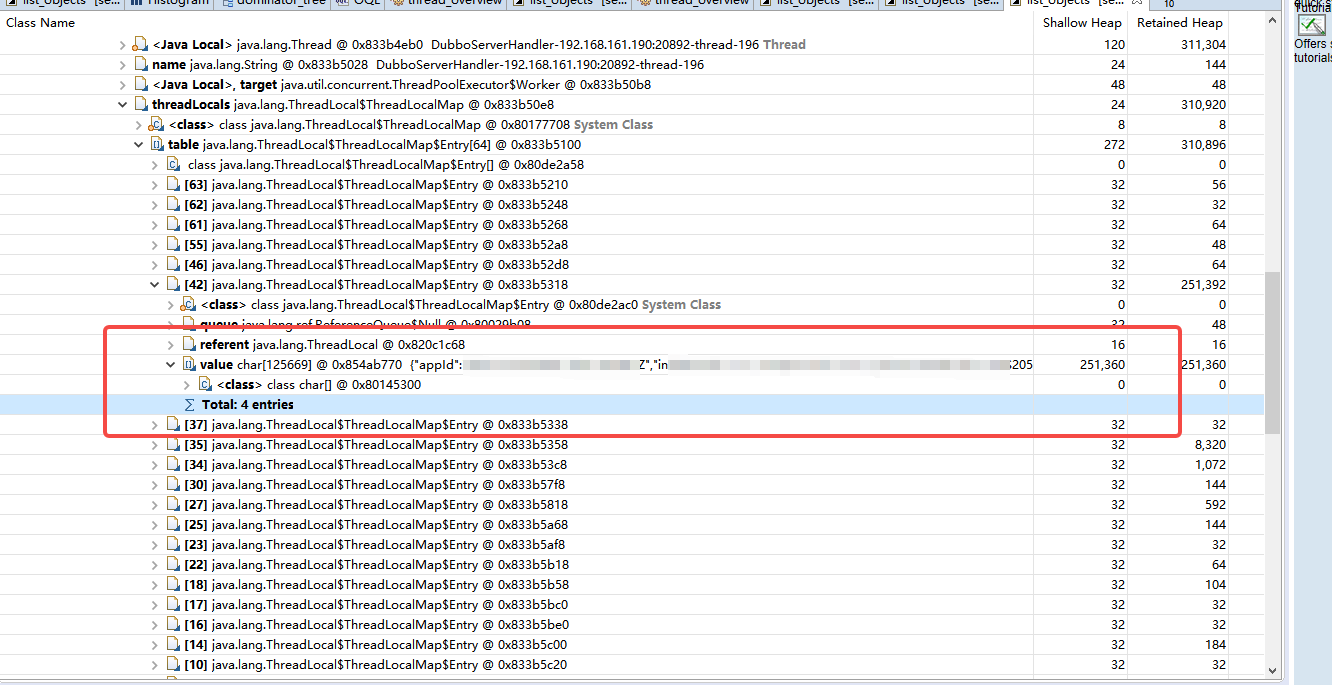
Task: Click the object icon of entry [61]
Action: coord(173,225)
